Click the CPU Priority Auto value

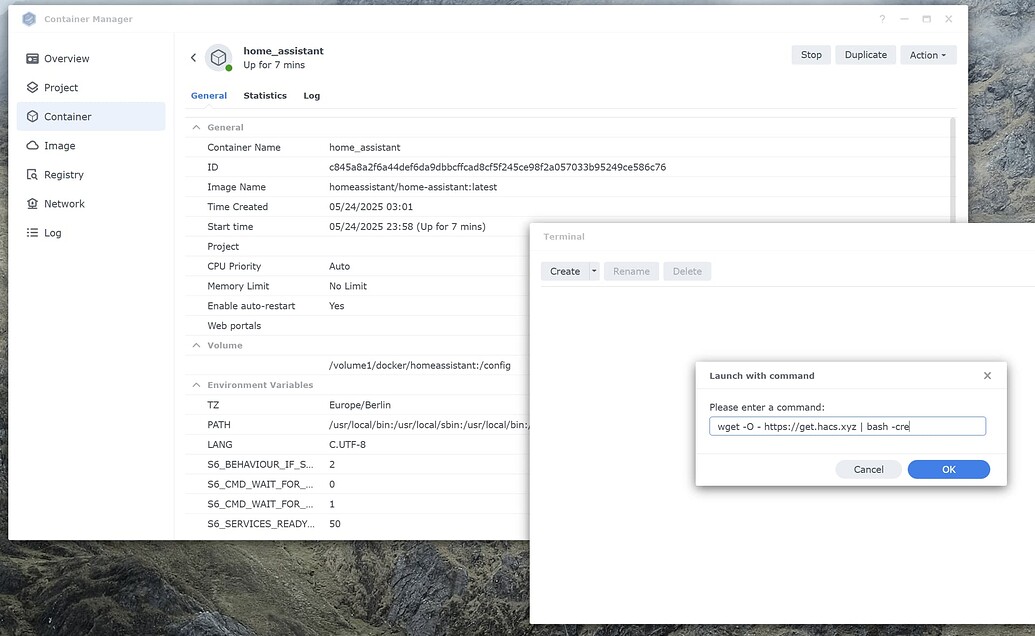339,266
